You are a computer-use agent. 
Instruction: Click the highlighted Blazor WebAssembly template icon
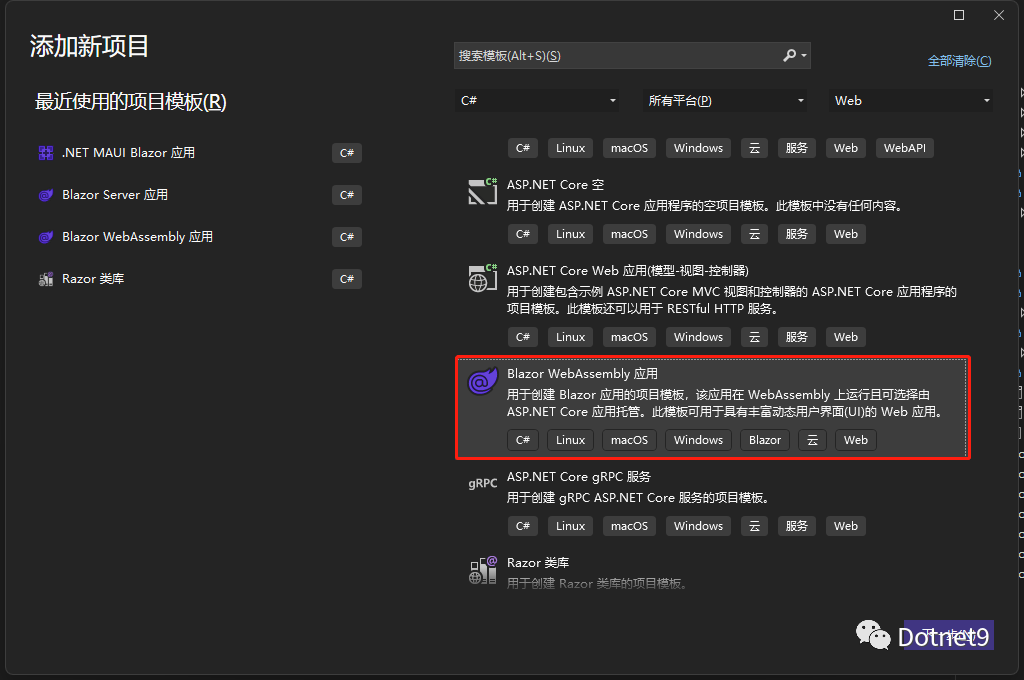[x=483, y=381]
